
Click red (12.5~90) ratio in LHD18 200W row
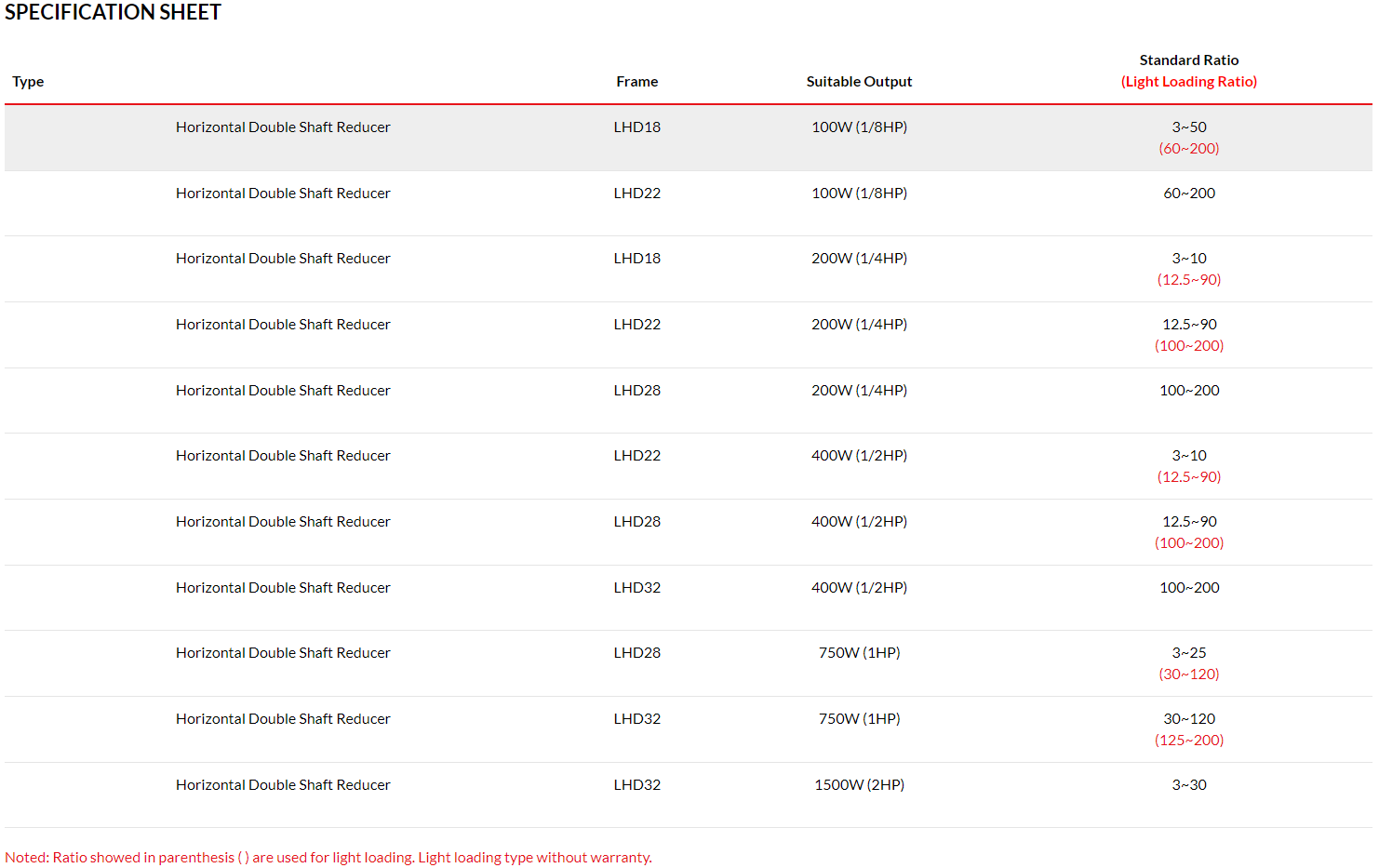tap(1189, 280)
